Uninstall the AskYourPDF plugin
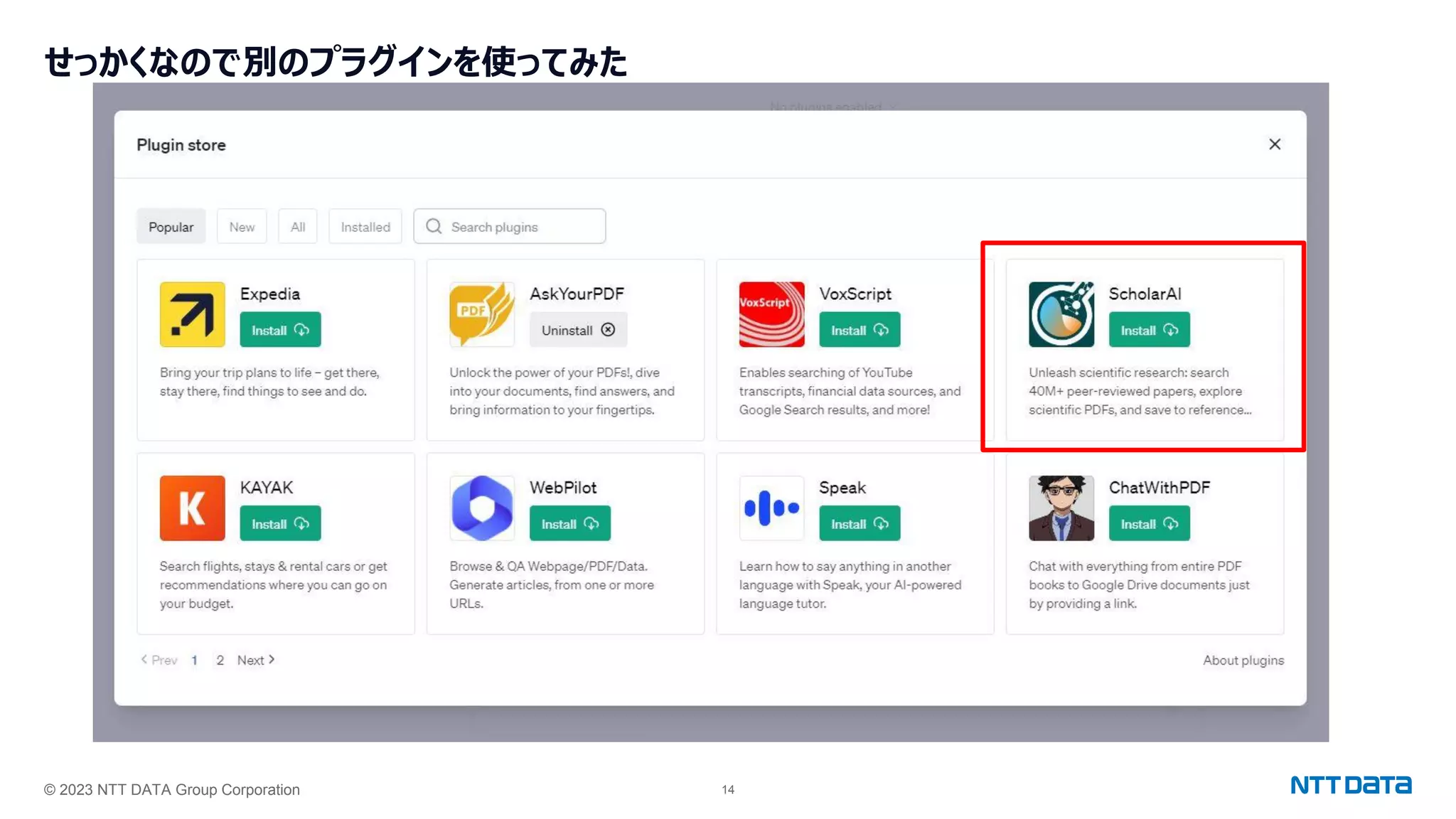This screenshot has width=1456, height=819. tap(578, 330)
